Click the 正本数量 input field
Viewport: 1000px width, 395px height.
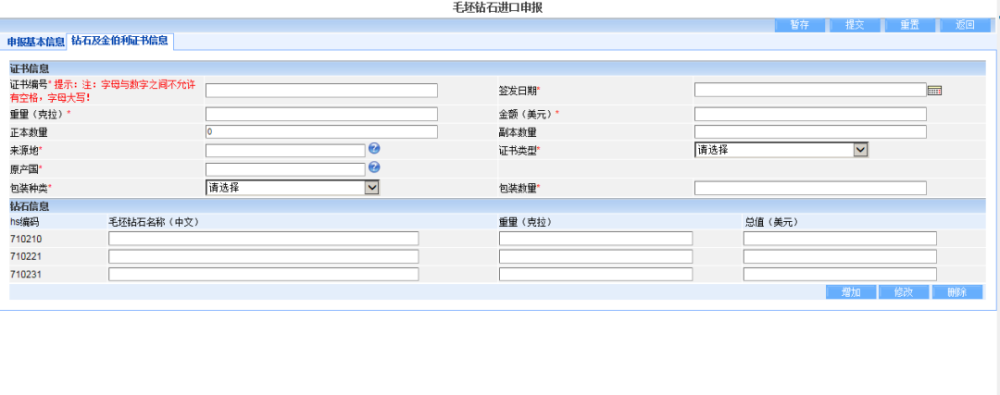point(321,132)
